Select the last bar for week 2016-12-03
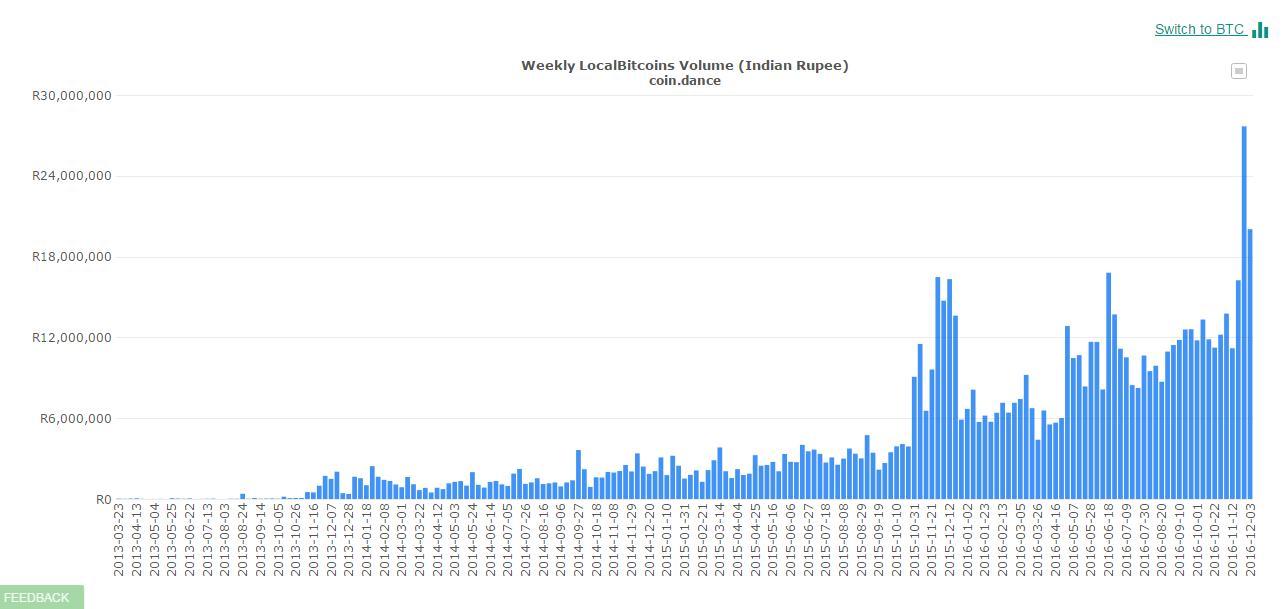 [x=1250, y=364]
